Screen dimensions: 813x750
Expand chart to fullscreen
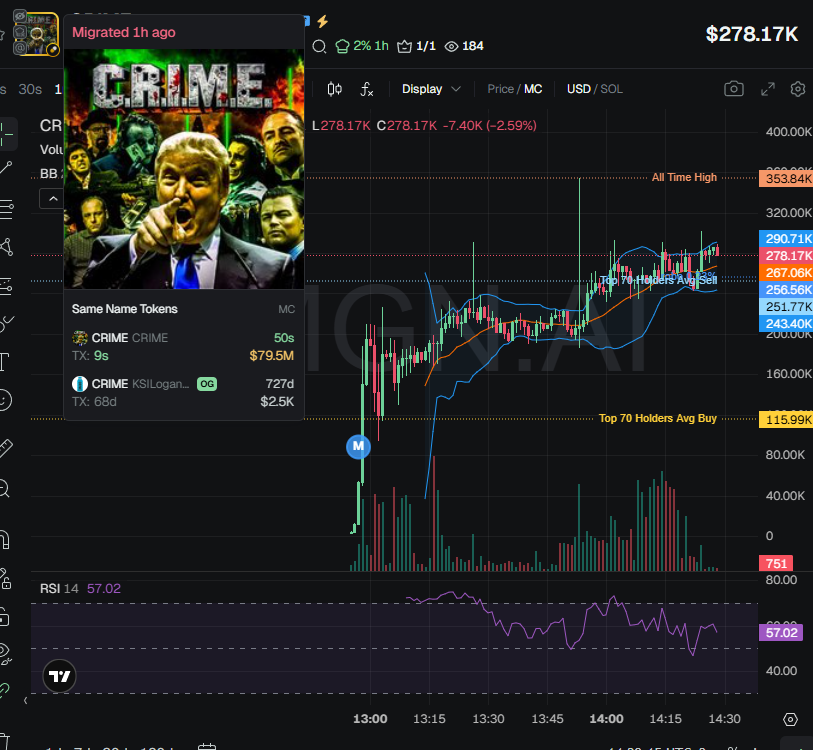(x=768, y=89)
